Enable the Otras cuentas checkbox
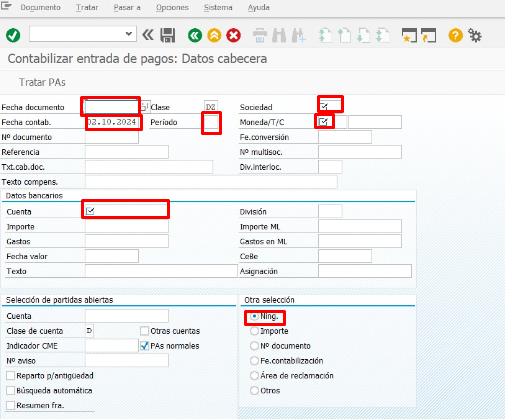The height and width of the screenshot is (419, 505). tap(144, 331)
